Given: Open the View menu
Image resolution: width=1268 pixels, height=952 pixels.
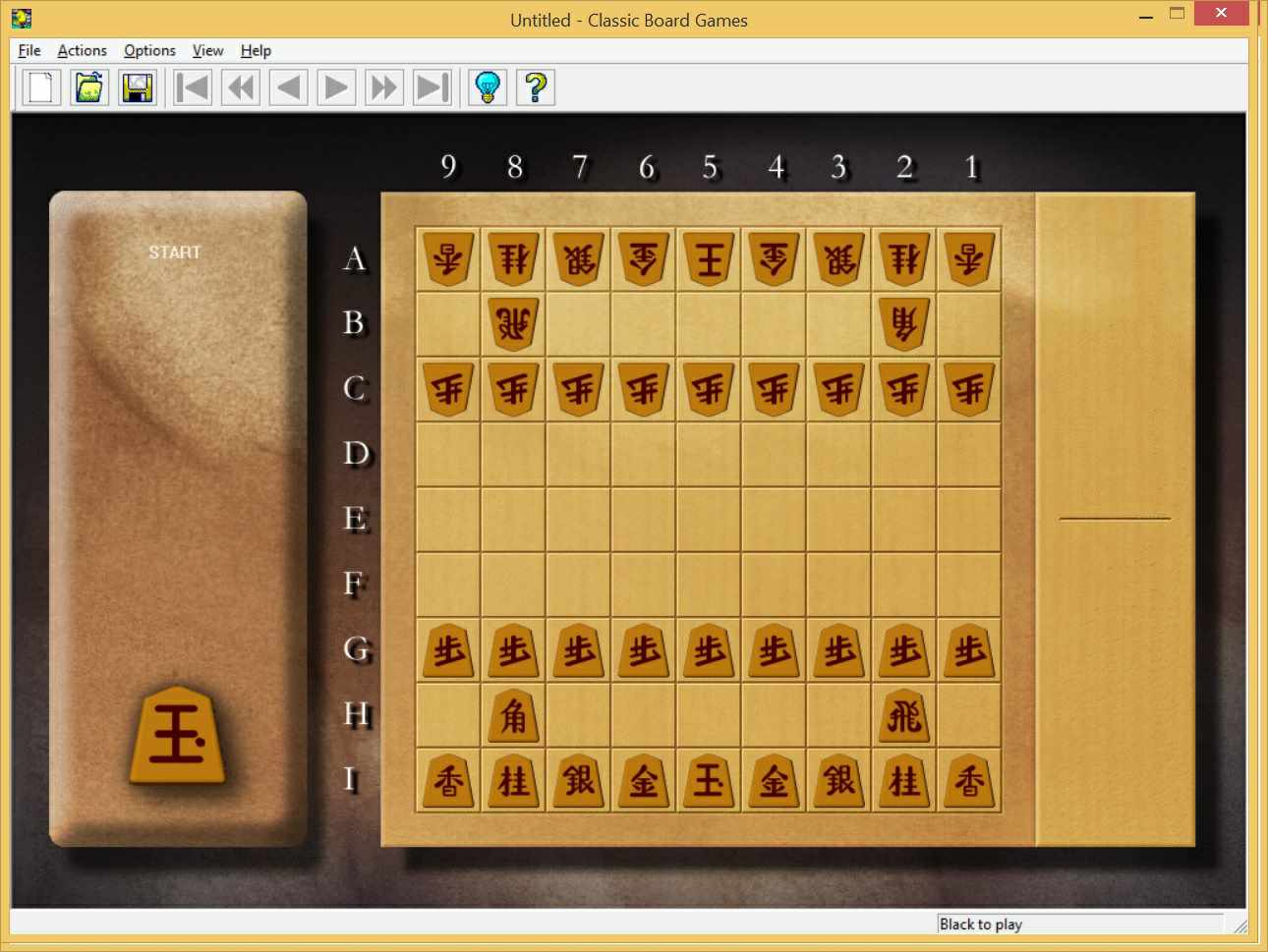Looking at the screenshot, I should click(x=207, y=50).
